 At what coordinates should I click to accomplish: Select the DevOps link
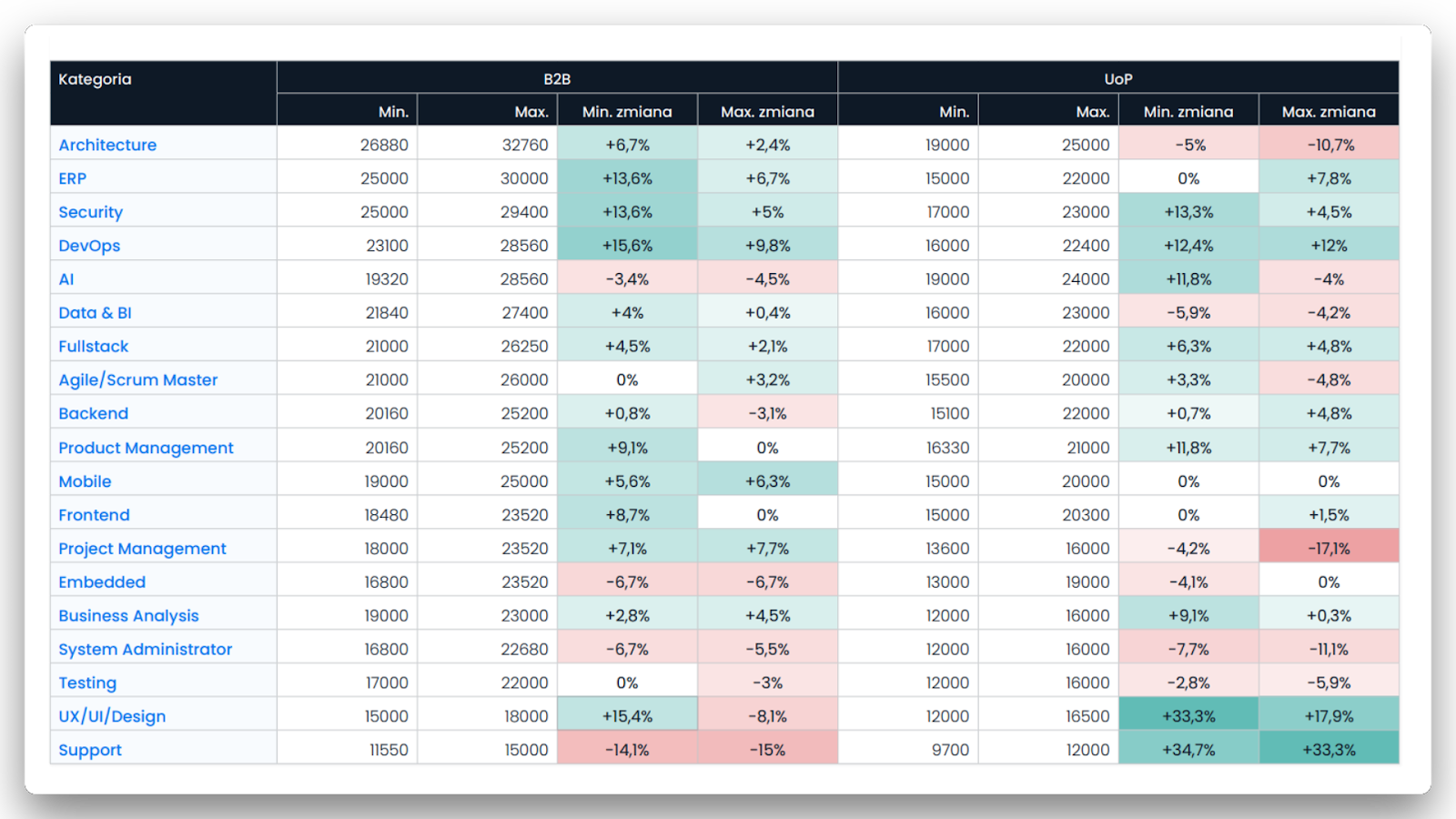pos(89,246)
